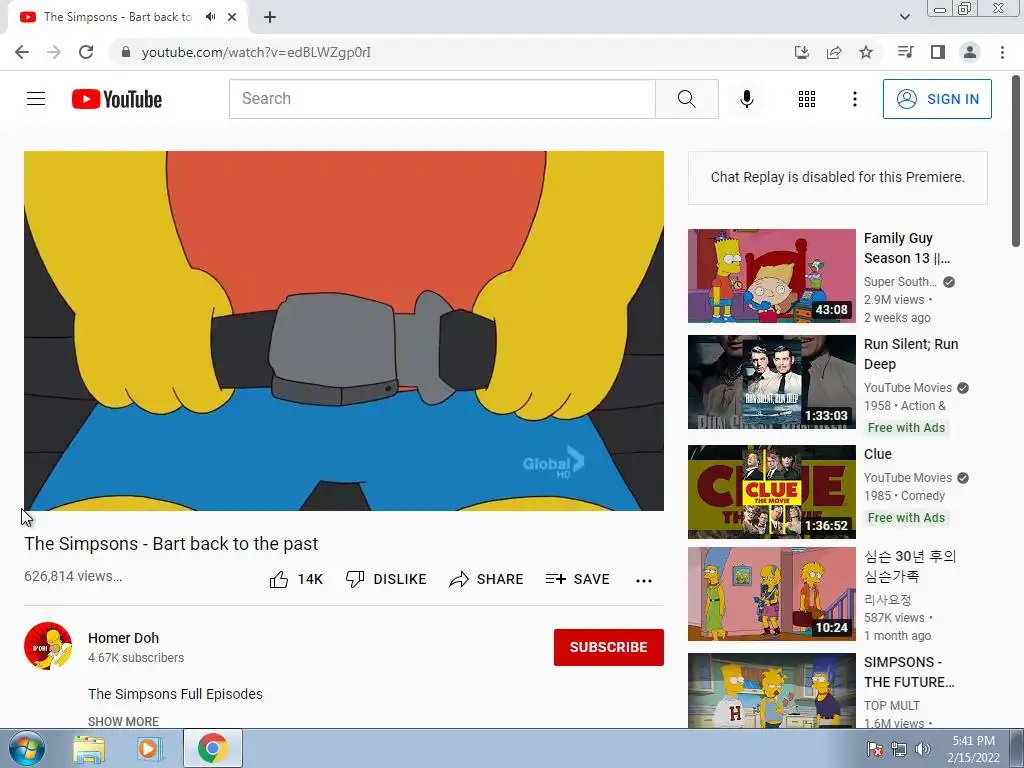Click the video player to pause

coord(344,331)
